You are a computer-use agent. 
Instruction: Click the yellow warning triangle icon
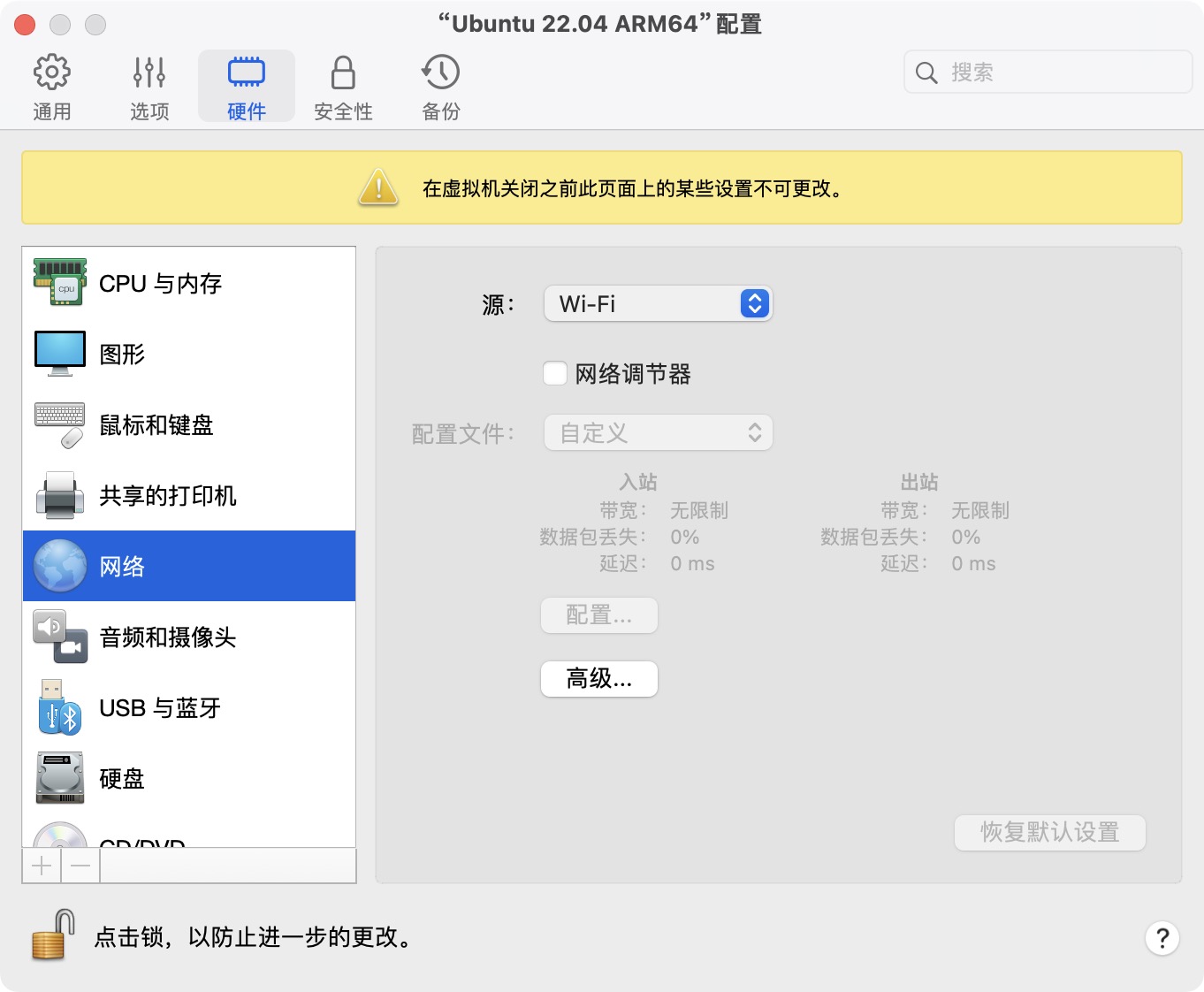pos(378,187)
